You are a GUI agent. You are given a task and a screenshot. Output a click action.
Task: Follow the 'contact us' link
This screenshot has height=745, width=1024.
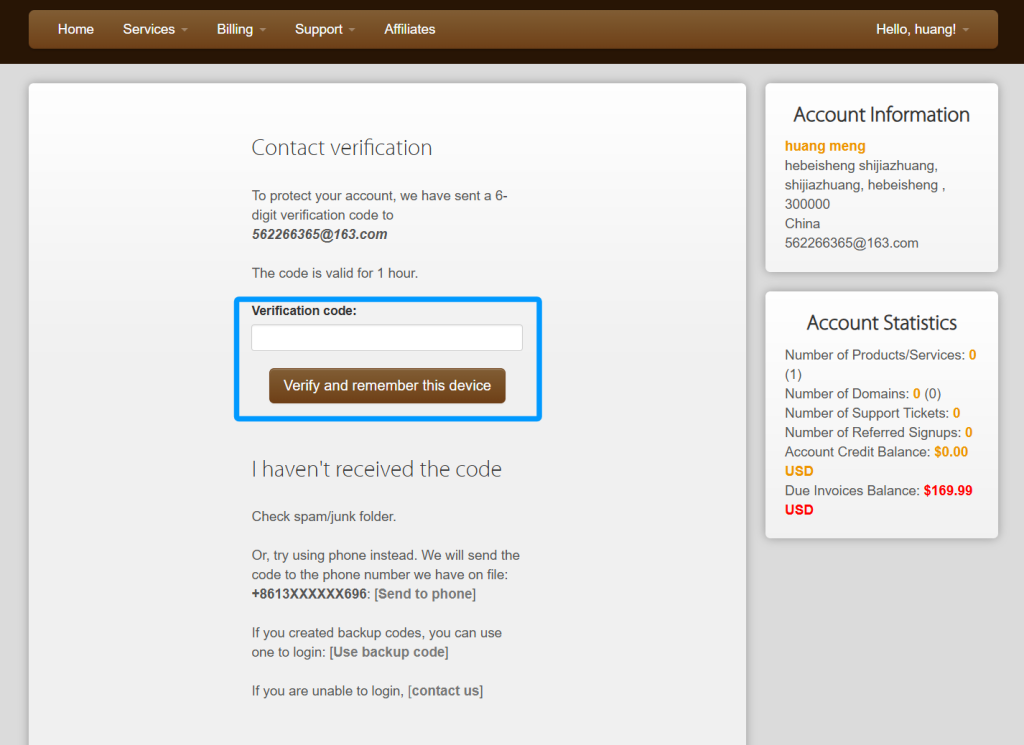[x=445, y=691]
